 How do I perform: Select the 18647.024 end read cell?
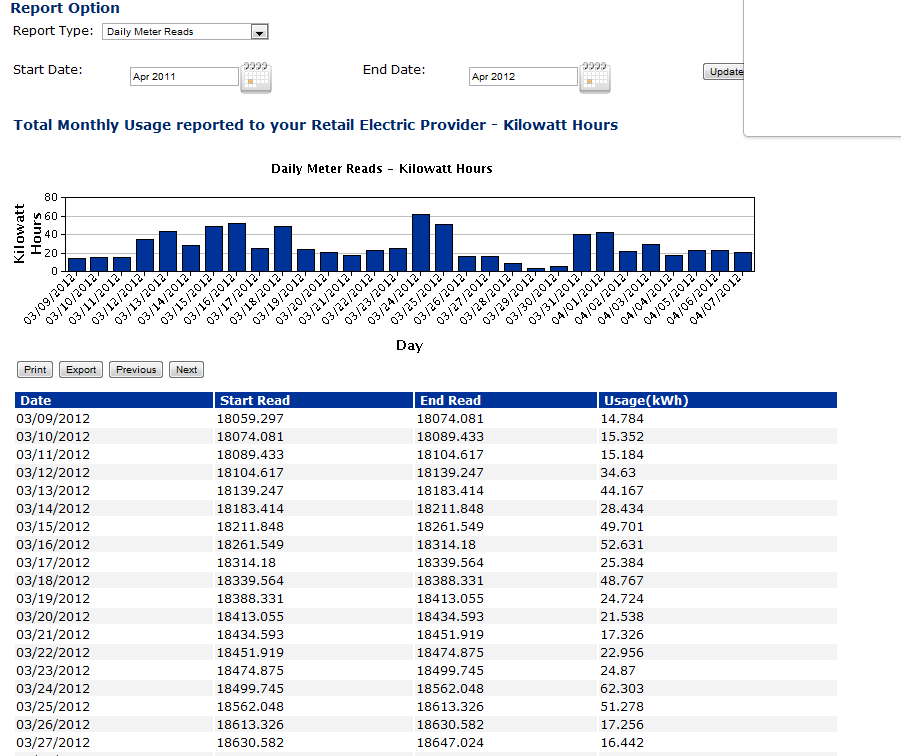click(x=449, y=742)
